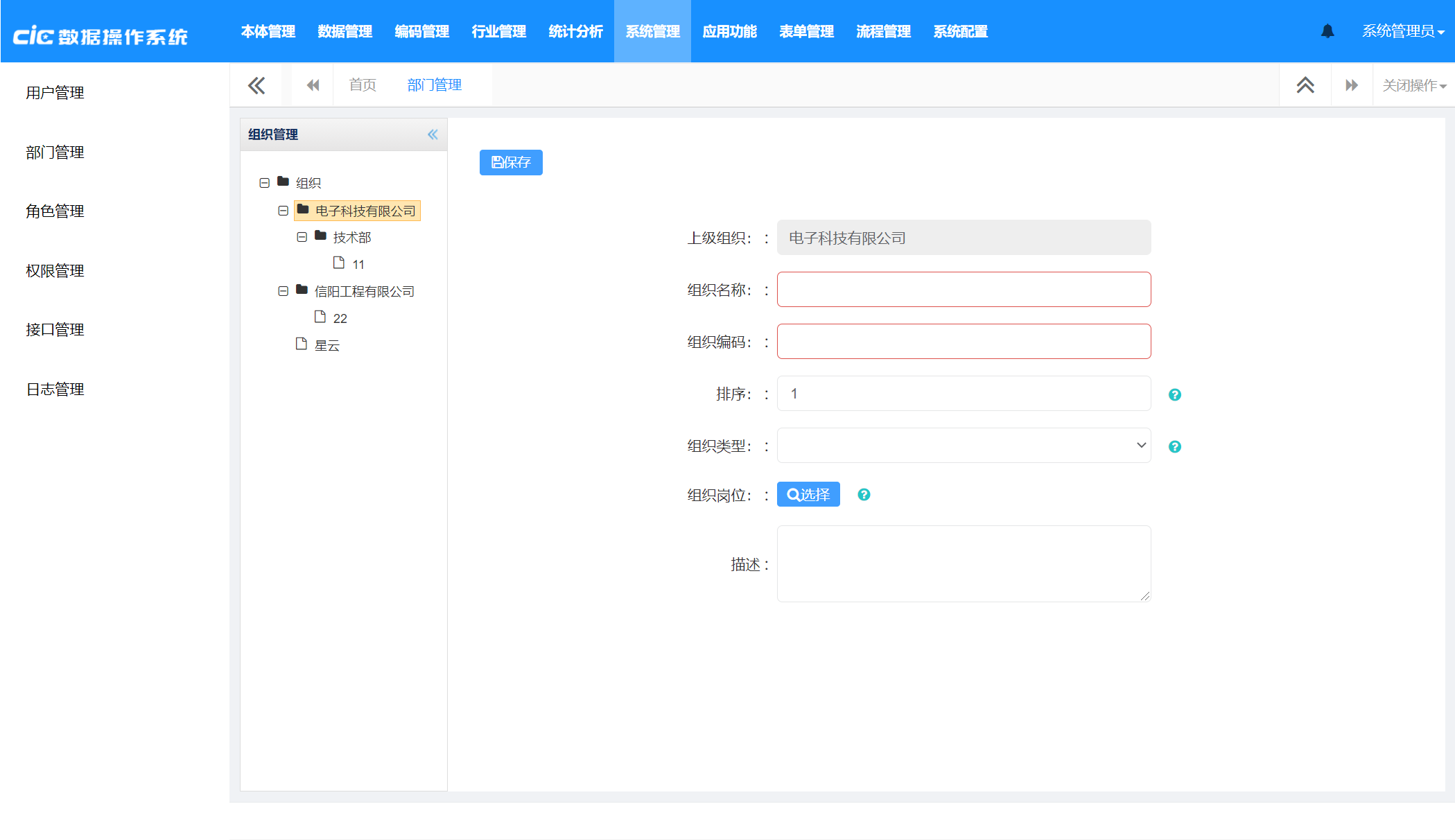Image resolution: width=1455 pixels, height=840 pixels.
Task: Collapse the 组织管理 panel with the arrow icon
Action: 433,134
